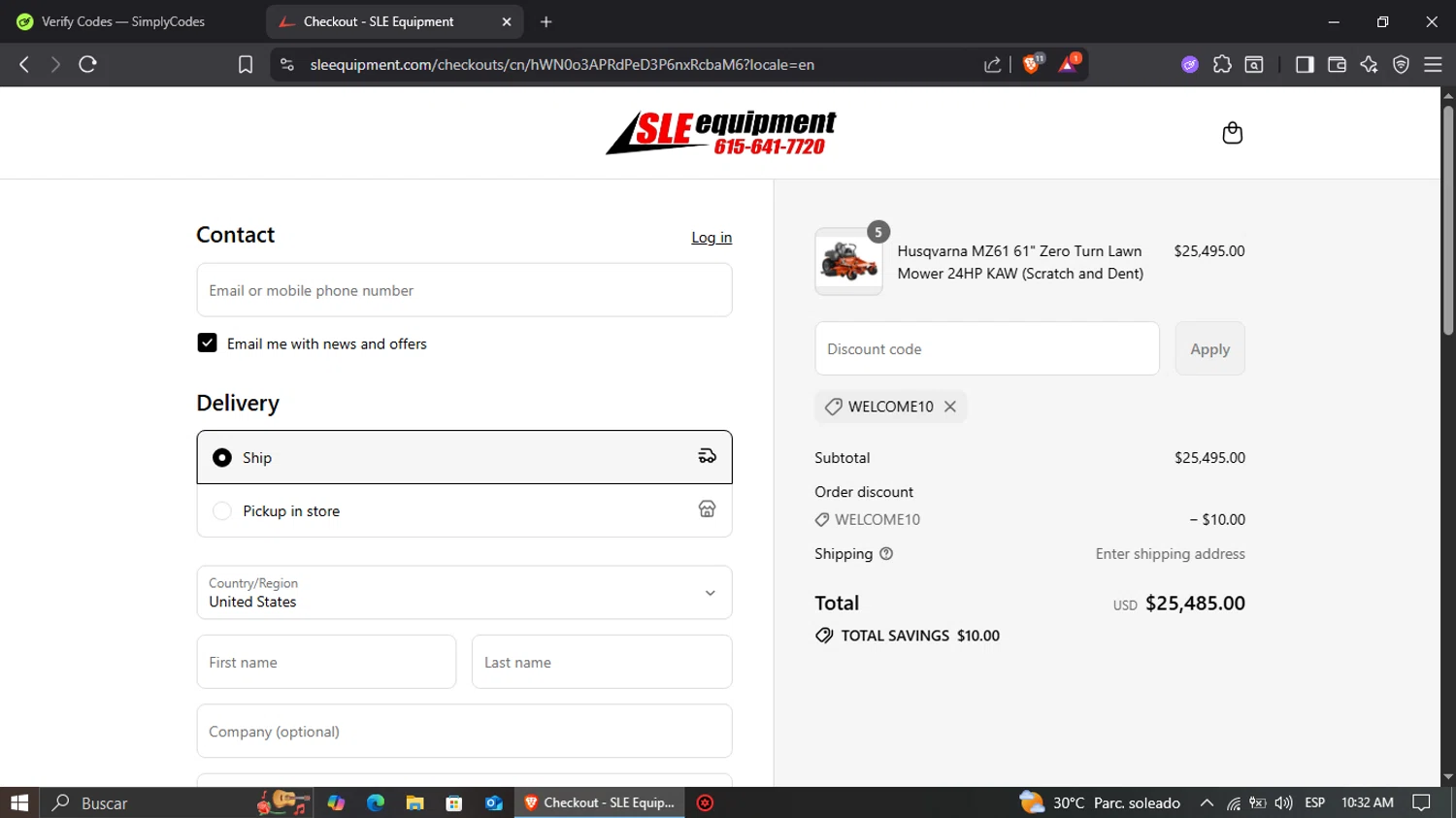The width and height of the screenshot is (1456, 818).
Task: Click the Log in link
Action: (x=711, y=238)
